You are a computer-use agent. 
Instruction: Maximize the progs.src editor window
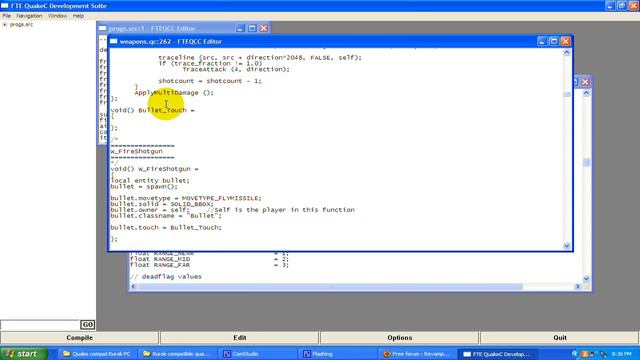click(252, 28)
